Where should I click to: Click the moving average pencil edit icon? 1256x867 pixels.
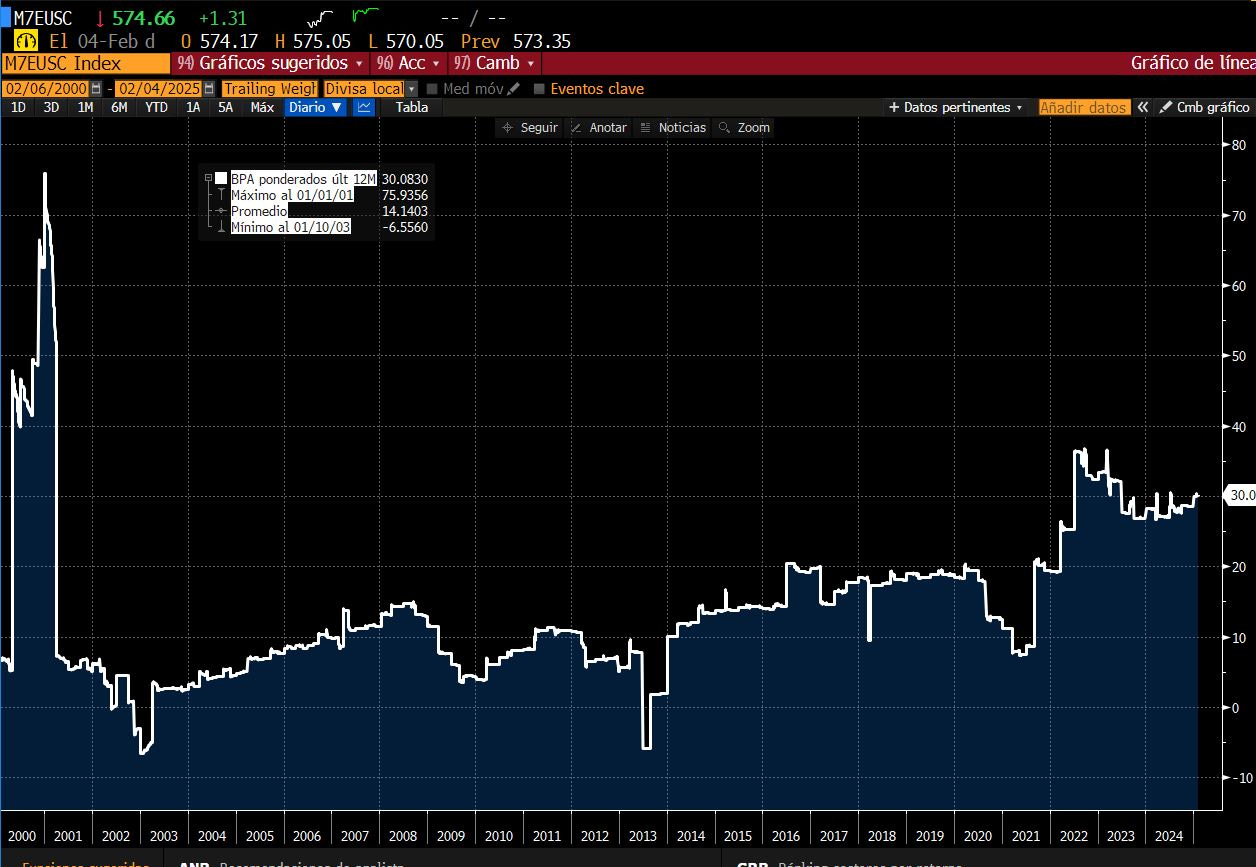[514, 88]
